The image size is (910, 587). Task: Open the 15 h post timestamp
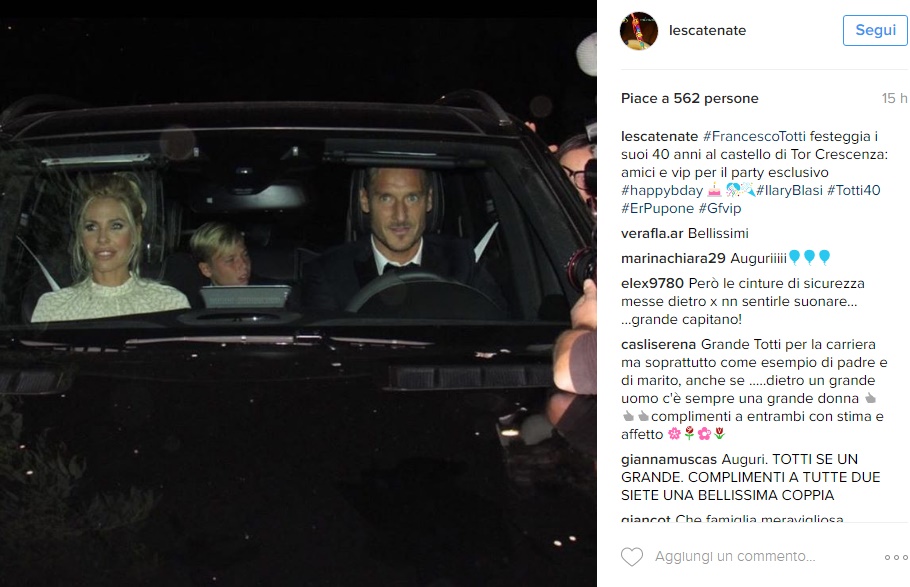[x=894, y=99]
